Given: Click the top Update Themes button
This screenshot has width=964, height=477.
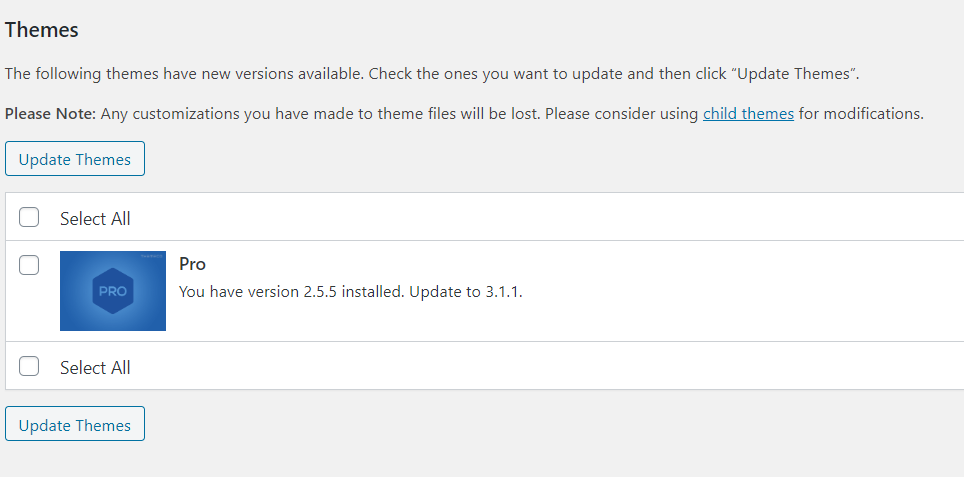Looking at the screenshot, I should pos(75,159).
